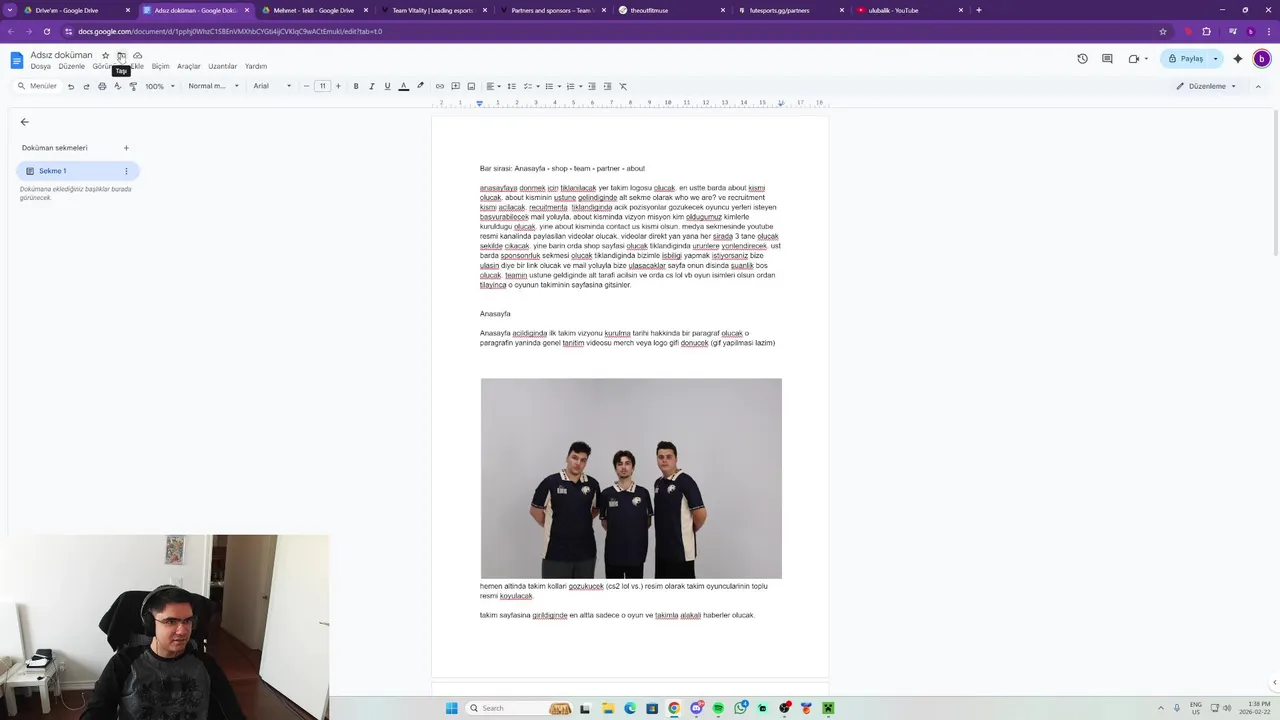Open the zoom 100% dropdown
Viewport: 1280px width, 720px height.
click(x=160, y=86)
